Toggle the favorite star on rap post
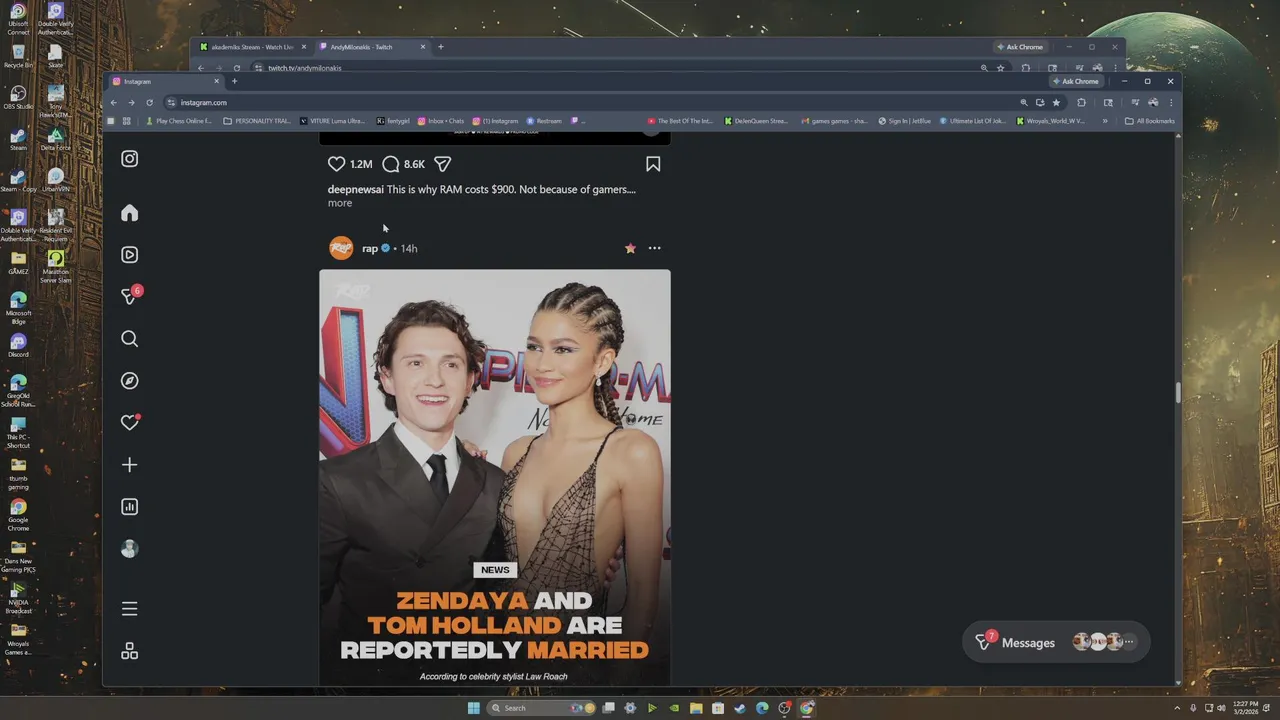 click(x=630, y=248)
